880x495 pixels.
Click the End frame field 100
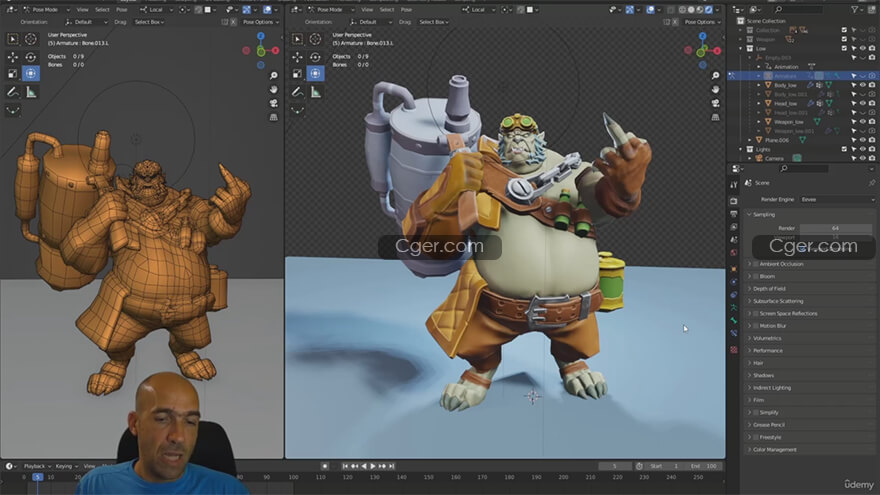tap(704, 466)
